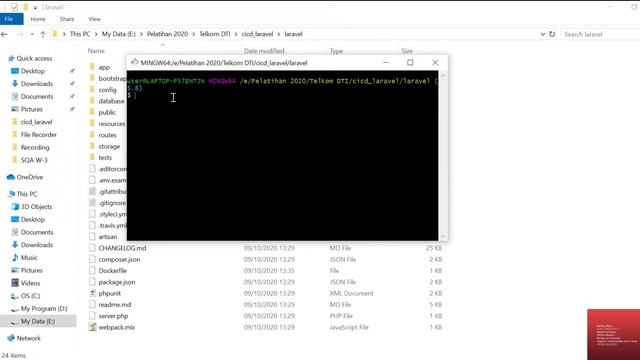This screenshot has width=640, height=360.
Task: Select the artisan file
Action: (x=108, y=237)
